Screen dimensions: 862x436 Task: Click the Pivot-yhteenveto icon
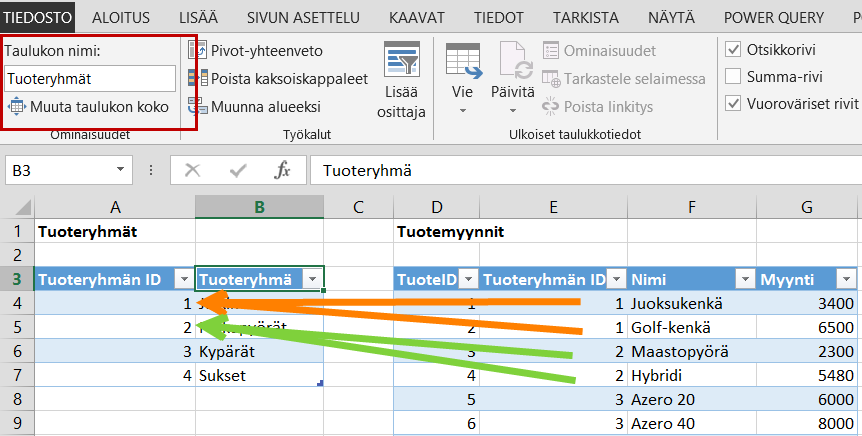pyautogui.click(x=197, y=50)
